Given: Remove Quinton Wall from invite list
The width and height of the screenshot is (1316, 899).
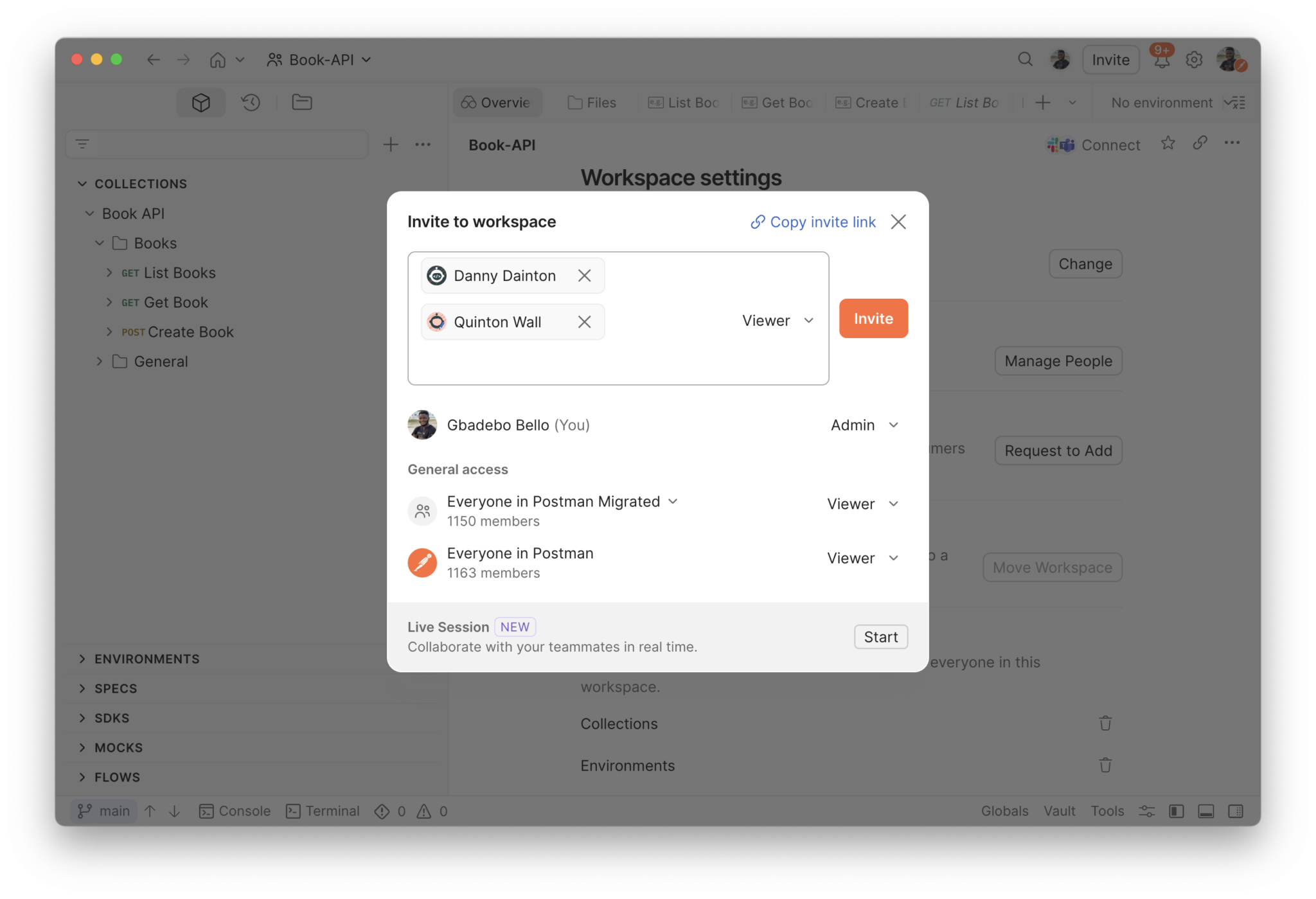Looking at the screenshot, I should (584, 322).
